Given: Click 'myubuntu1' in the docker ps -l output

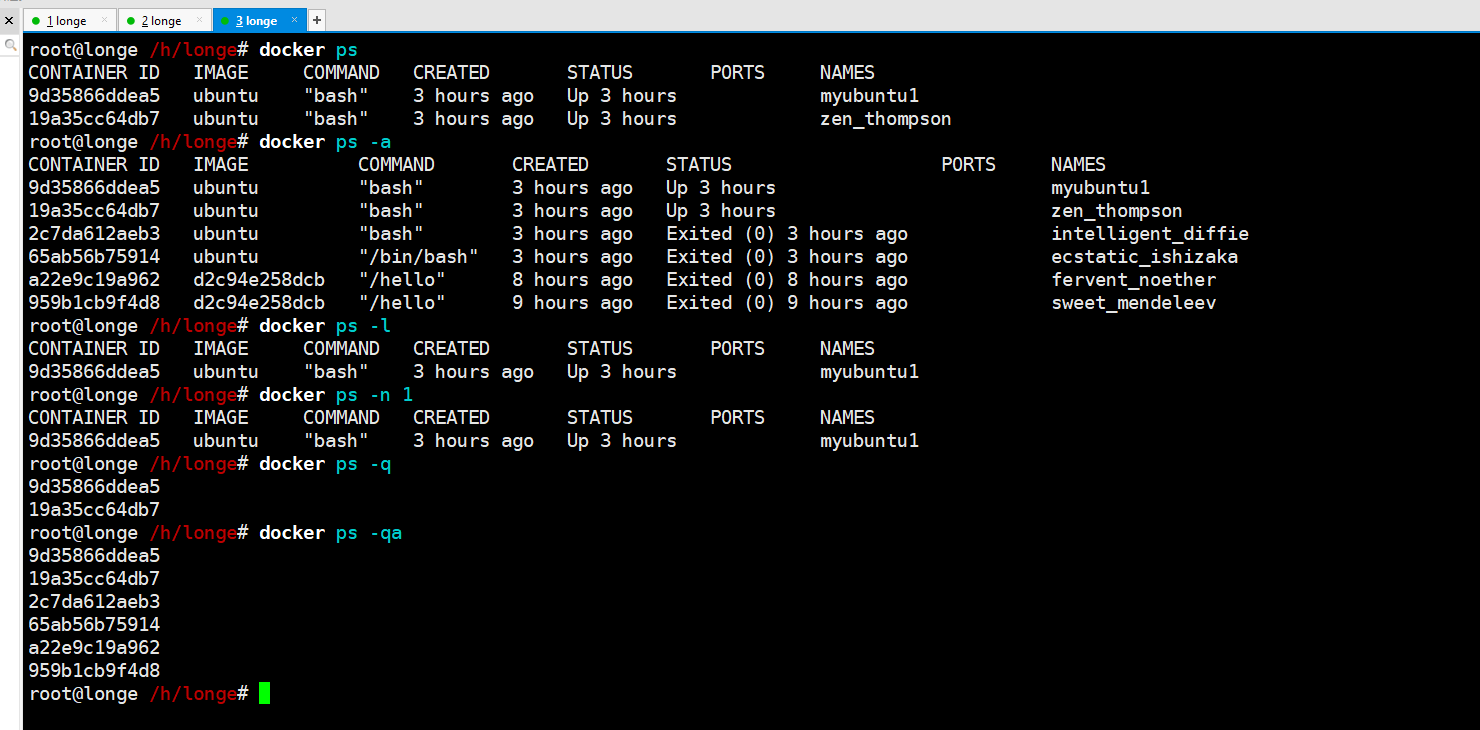Looking at the screenshot, I should 869,372.
